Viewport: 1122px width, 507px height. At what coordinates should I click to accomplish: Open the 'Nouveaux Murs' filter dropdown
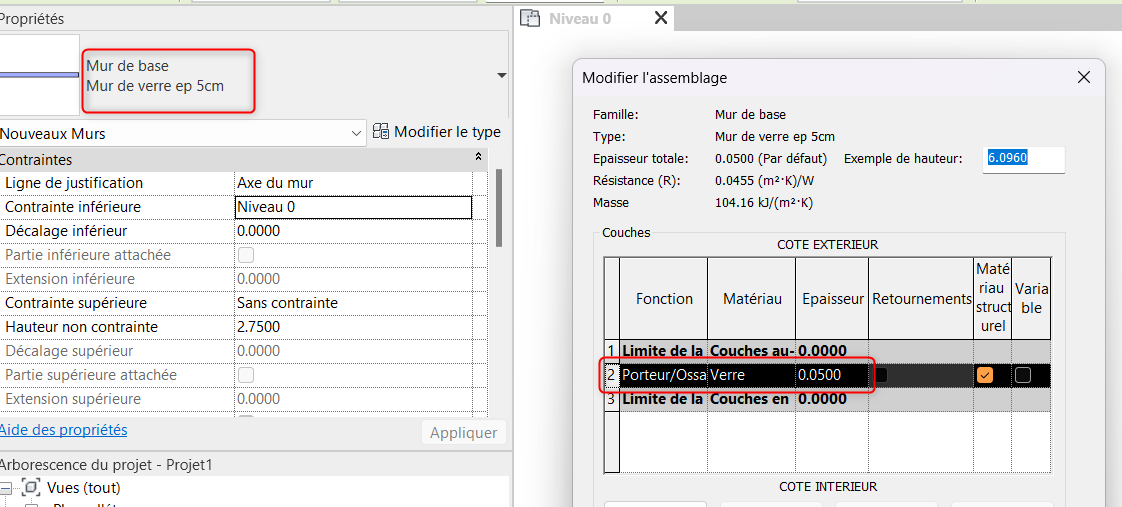pos(182,133)
